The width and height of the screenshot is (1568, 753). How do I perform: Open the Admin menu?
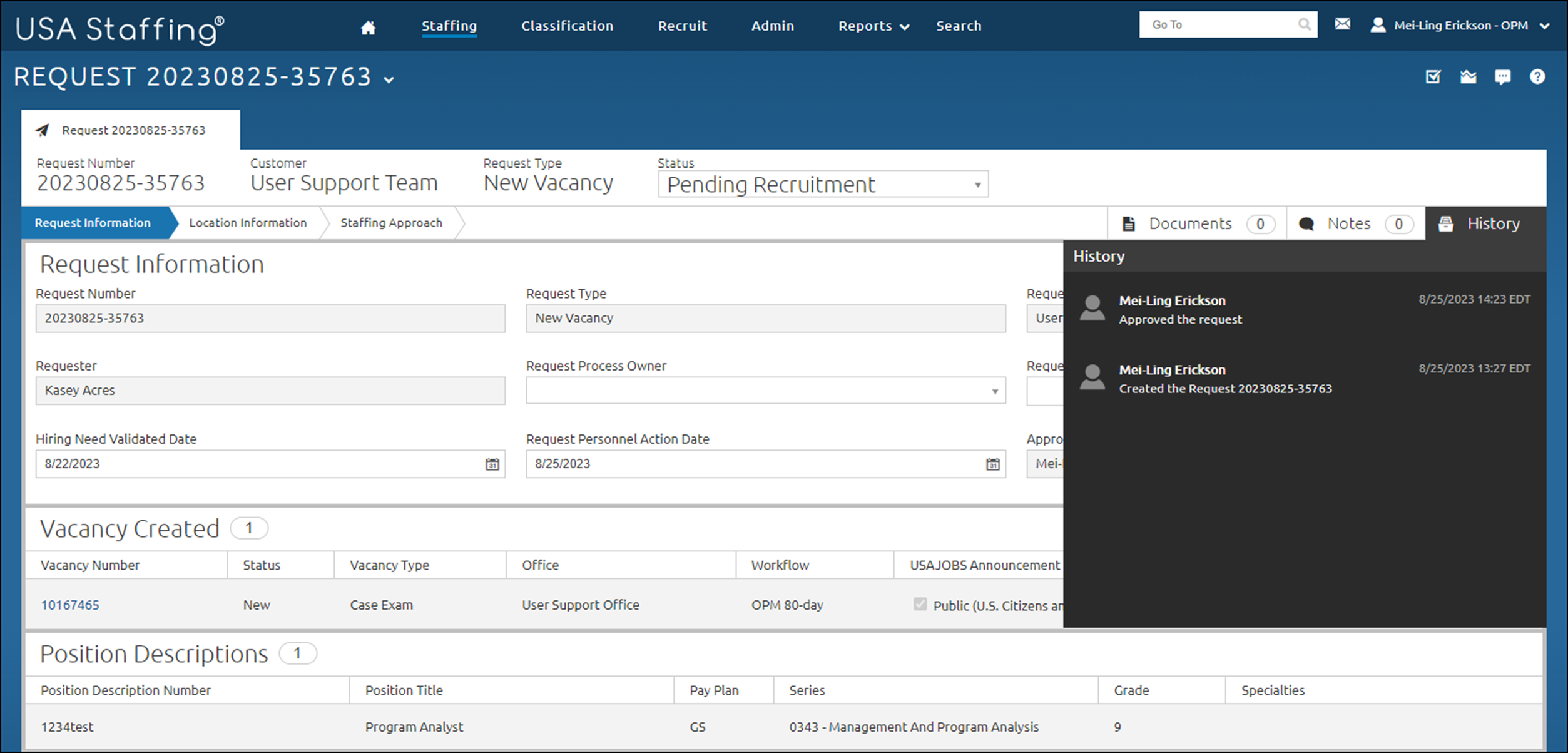(772, 26)
